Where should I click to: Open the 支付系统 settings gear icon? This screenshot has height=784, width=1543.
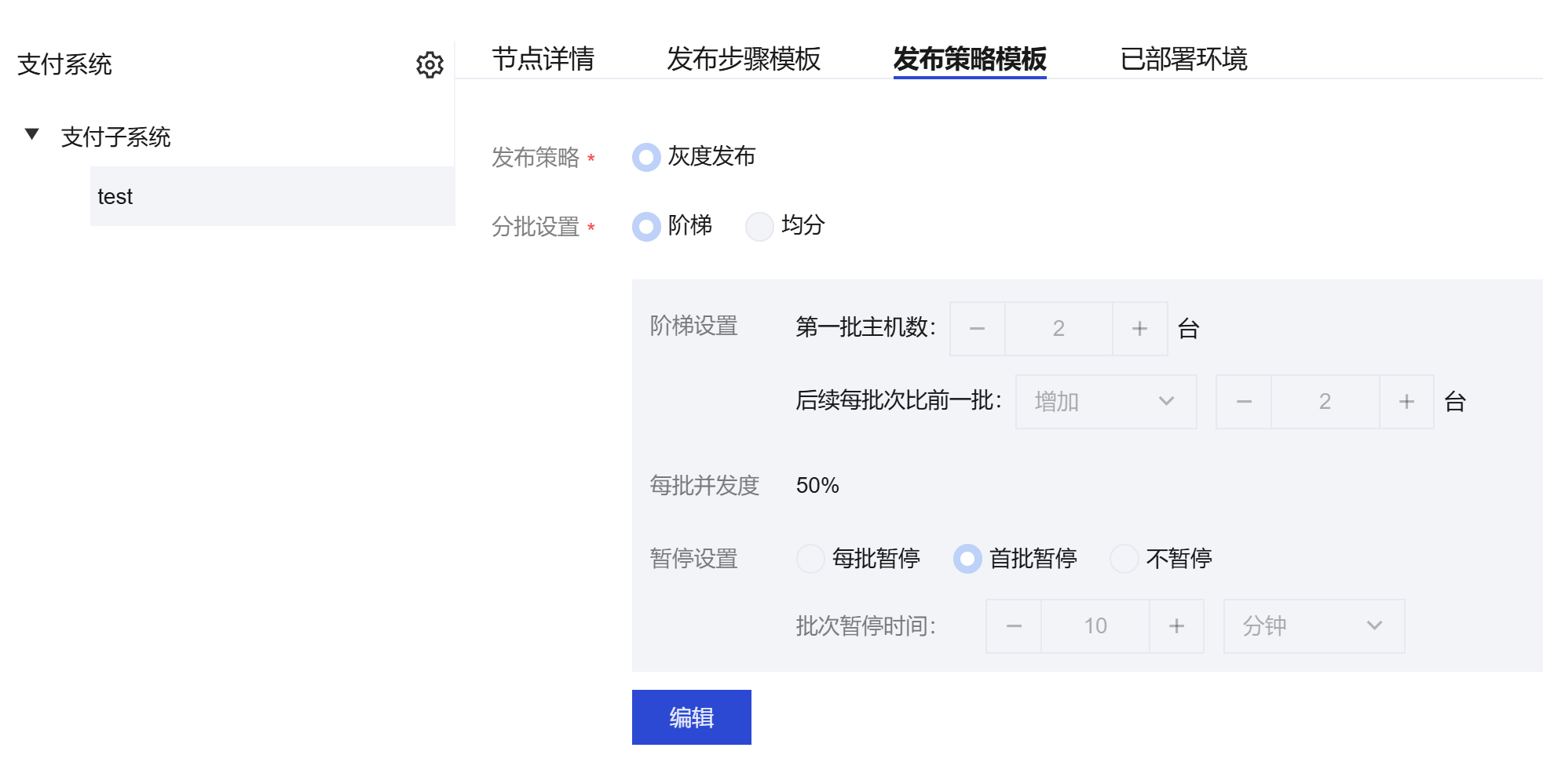[430, 64]
